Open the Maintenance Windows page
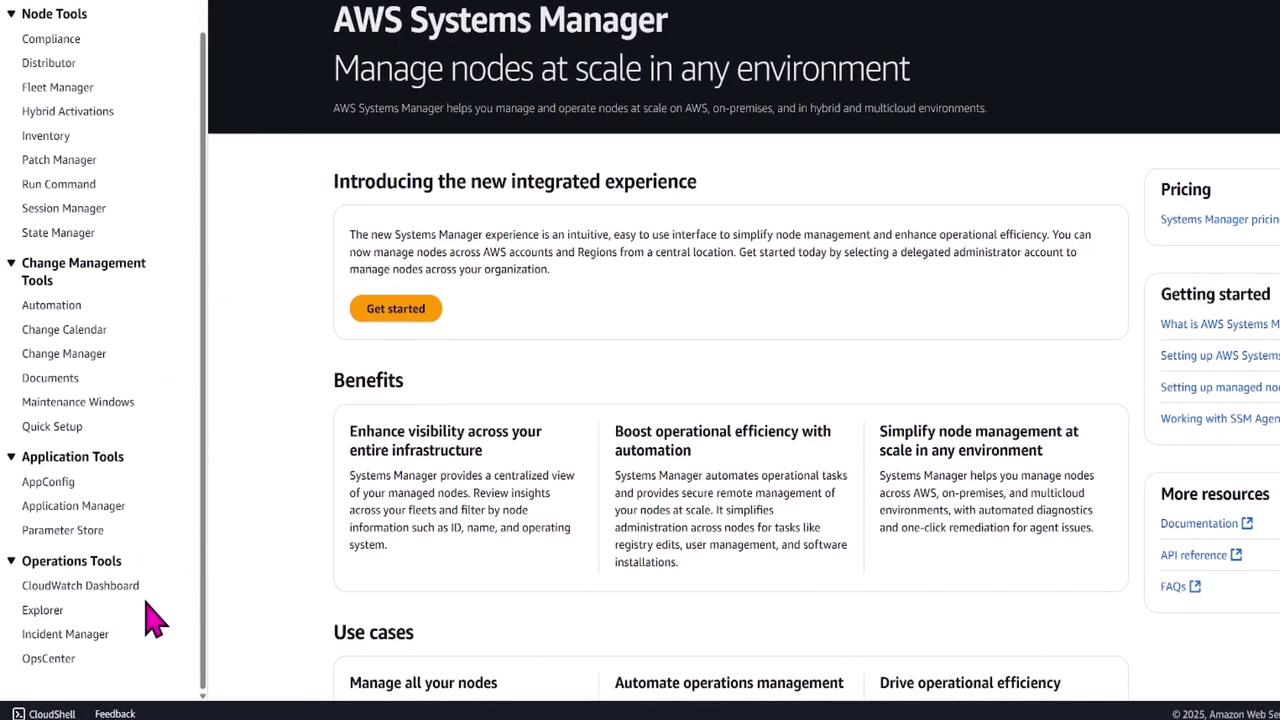The image size is (1280, 720). pyautogui.click(x=78, y=402)
